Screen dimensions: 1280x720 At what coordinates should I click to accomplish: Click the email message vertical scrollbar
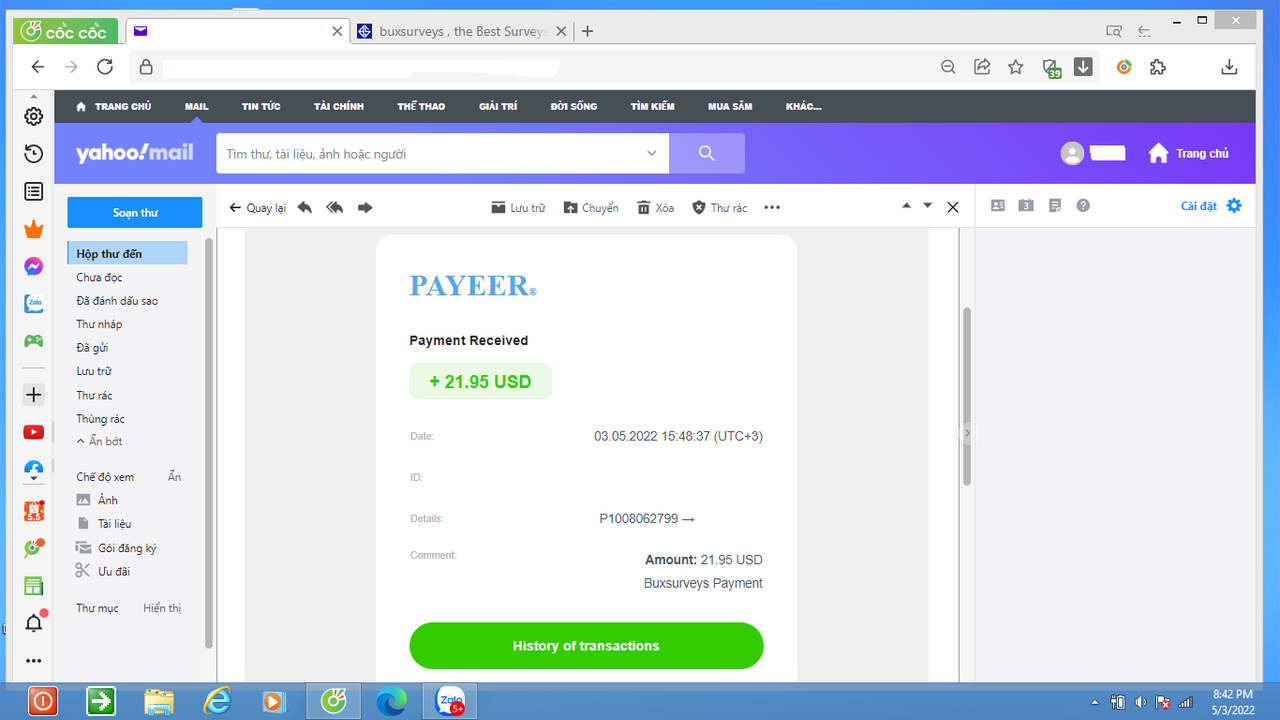click(x=966, y=396)
